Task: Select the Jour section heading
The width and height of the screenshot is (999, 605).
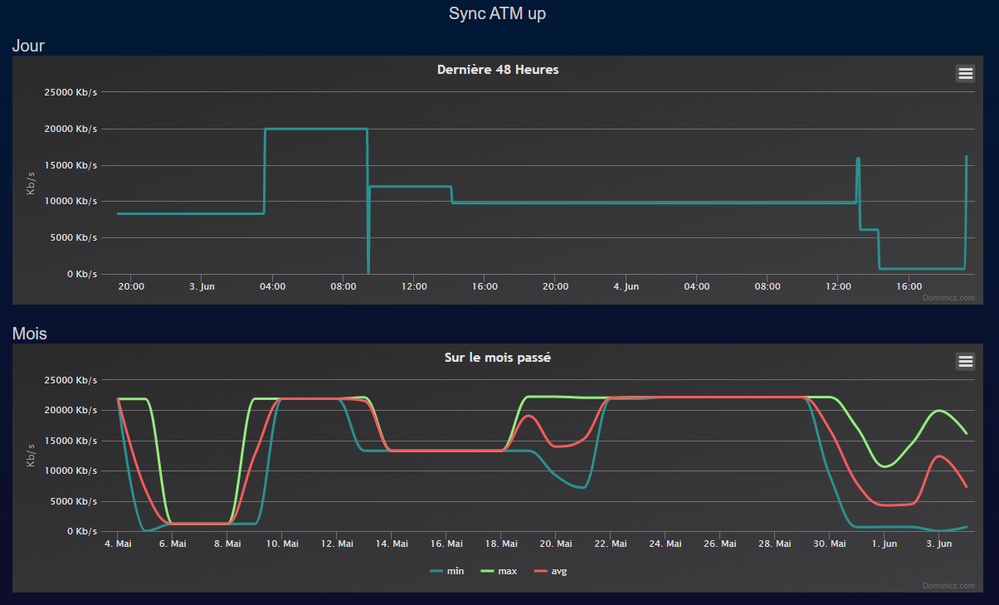Action: 28,46
